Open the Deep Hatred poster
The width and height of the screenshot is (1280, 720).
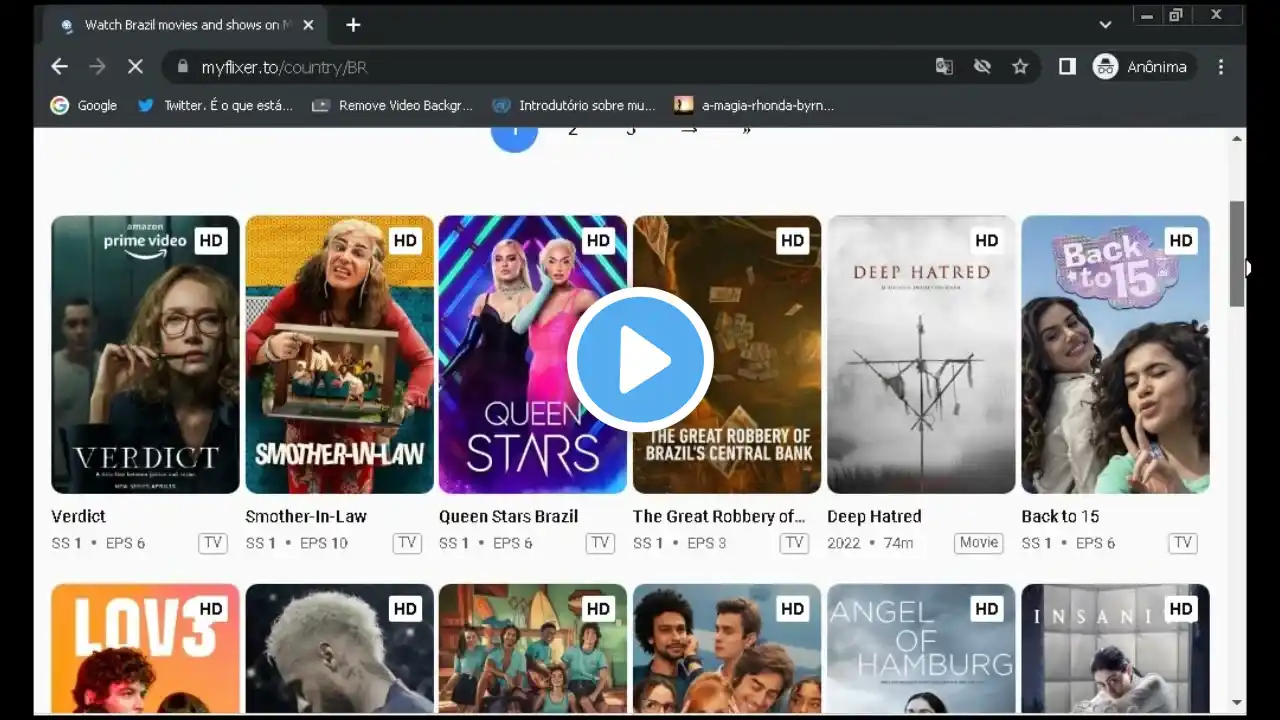[x=921, y=355]
